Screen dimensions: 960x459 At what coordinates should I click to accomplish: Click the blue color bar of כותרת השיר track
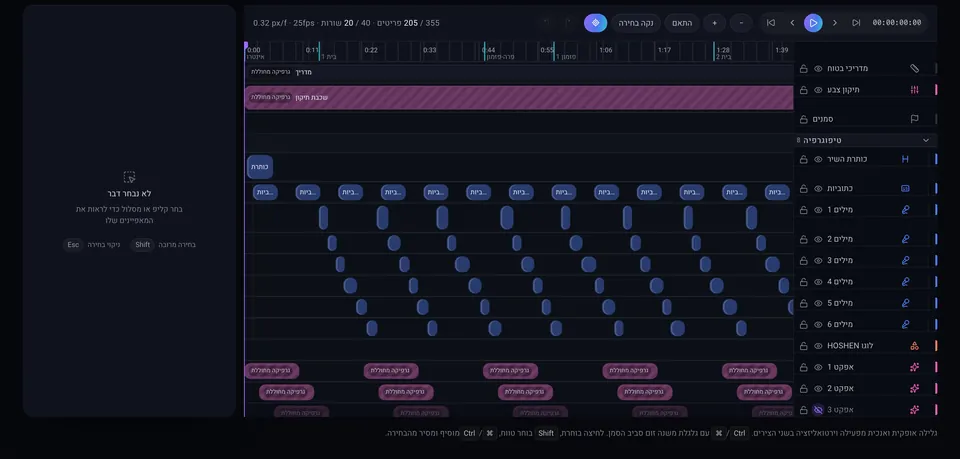(x=936, y=159)
